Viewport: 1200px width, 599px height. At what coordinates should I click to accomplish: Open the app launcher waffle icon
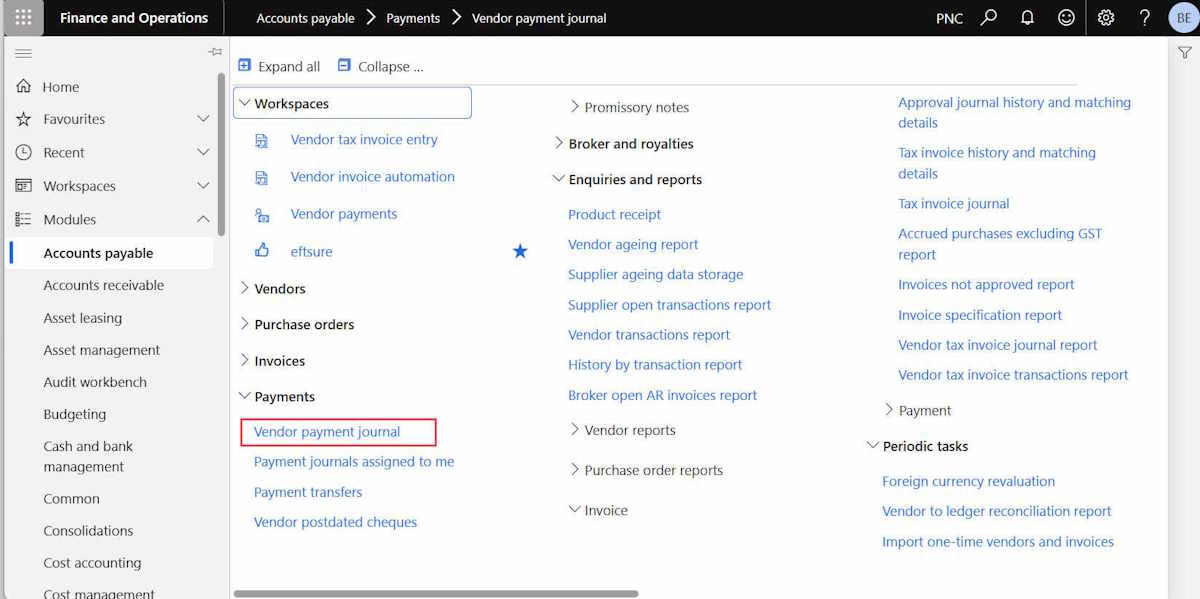[x=23, y=18]
